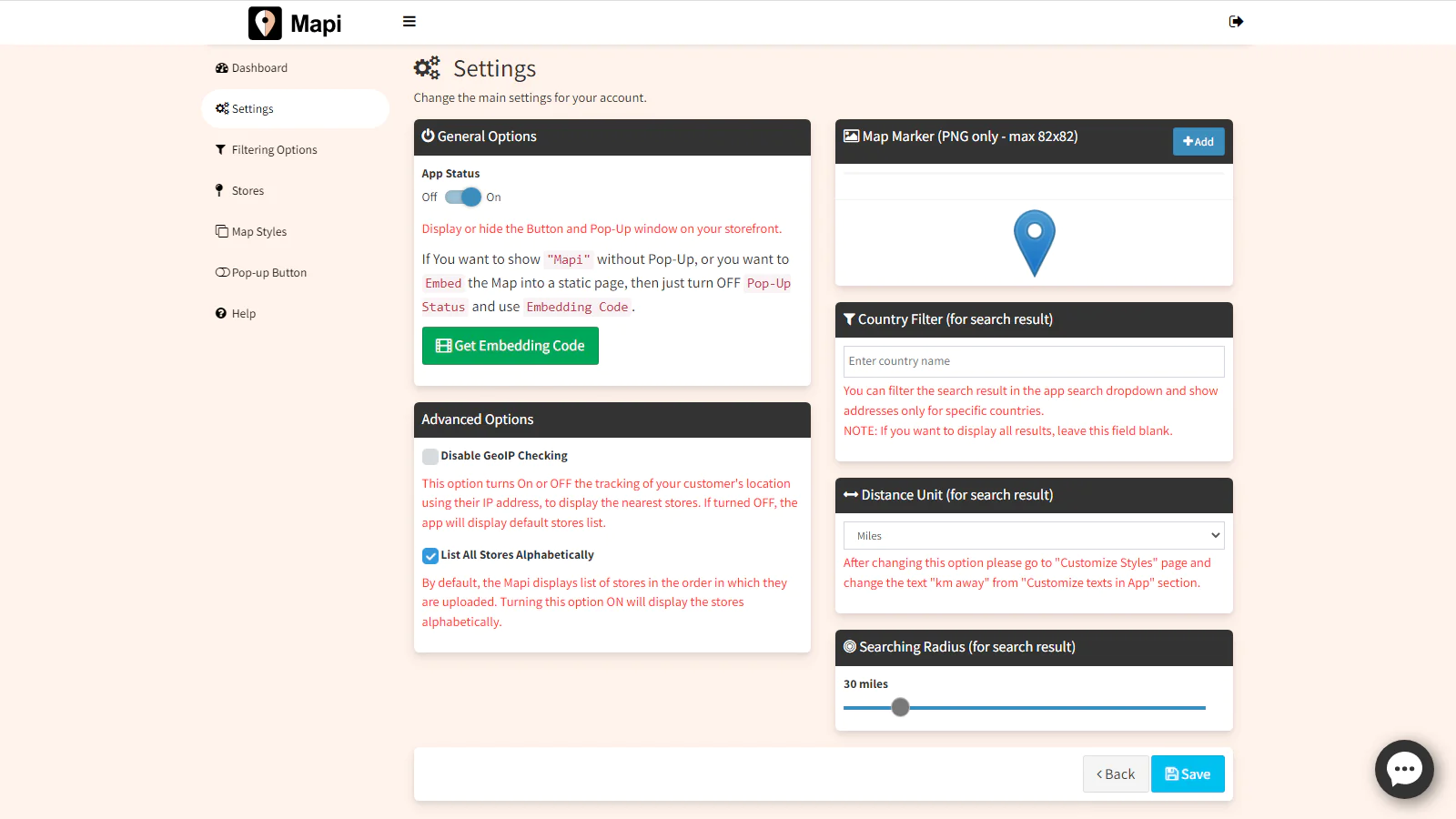Screen dimensions: 1456x819
Task: Click the logout icon at top right
Action: pos(1236,22)
